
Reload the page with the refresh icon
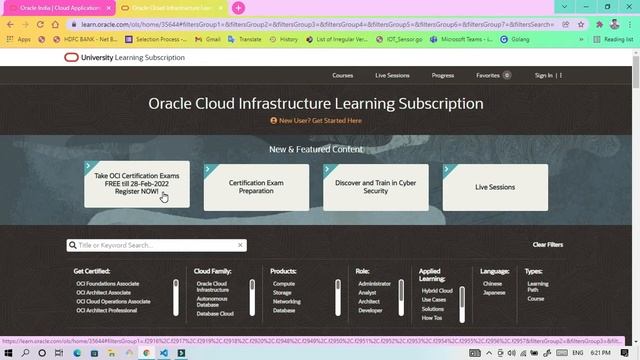click(x=40, y=24)
